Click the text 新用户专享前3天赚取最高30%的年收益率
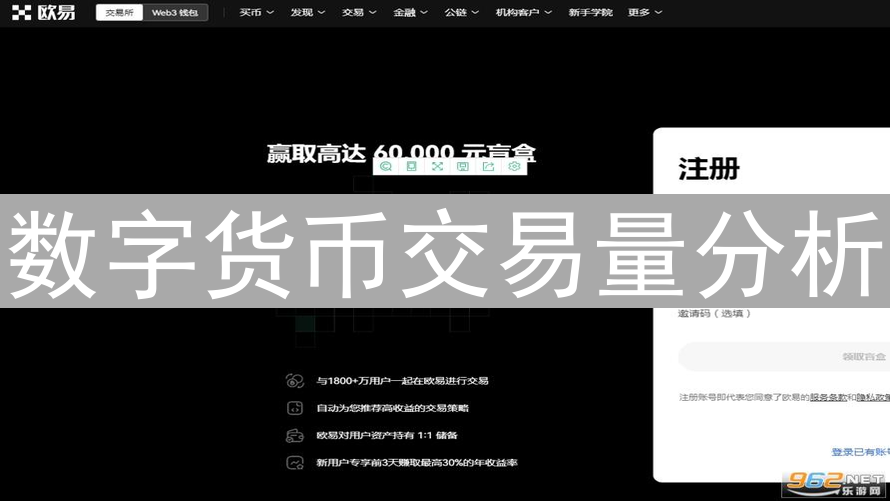The image size is (890, 501). tap(417, 462)
